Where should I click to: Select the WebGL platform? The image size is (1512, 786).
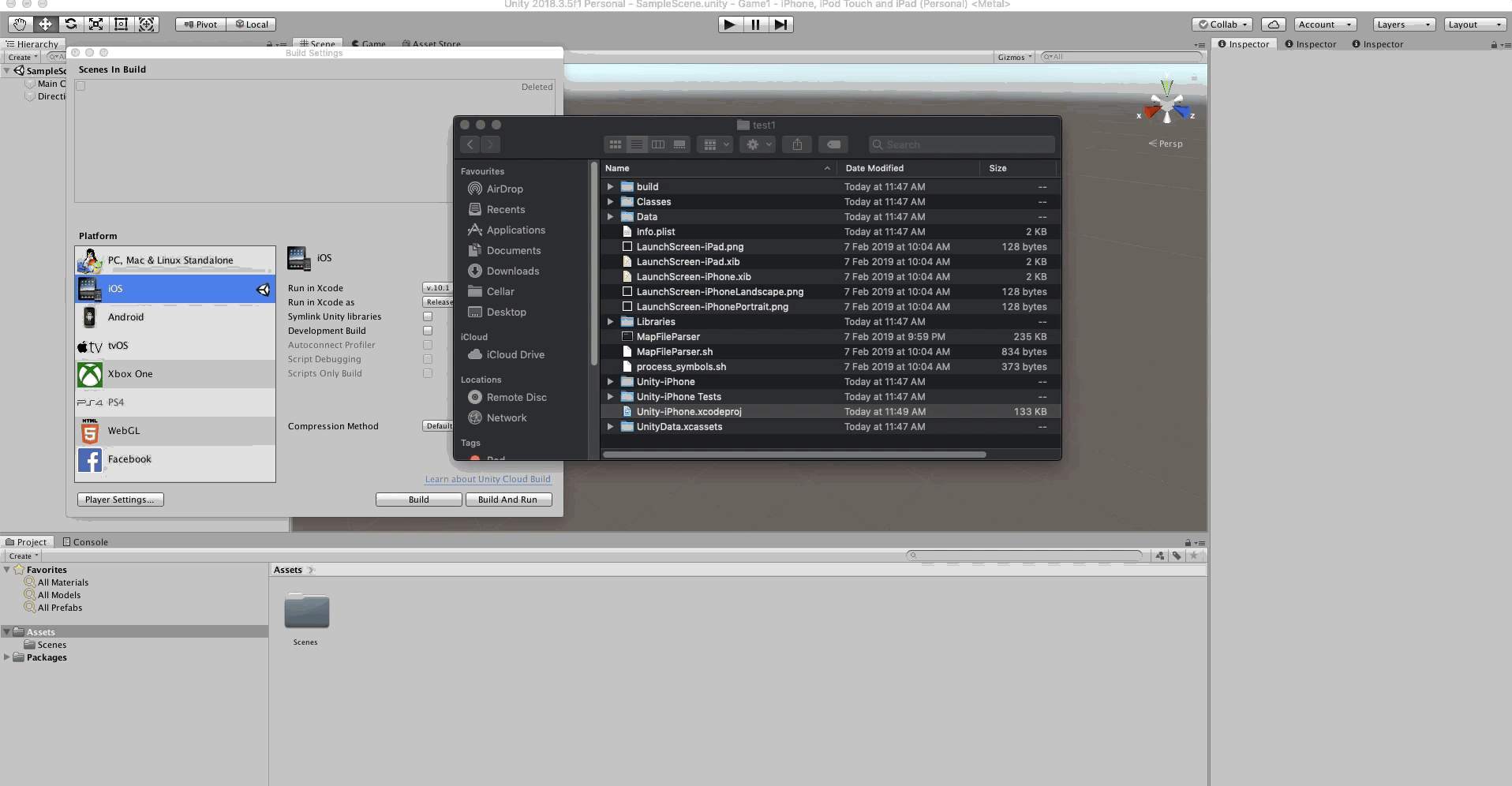click(x=175, y=431)
